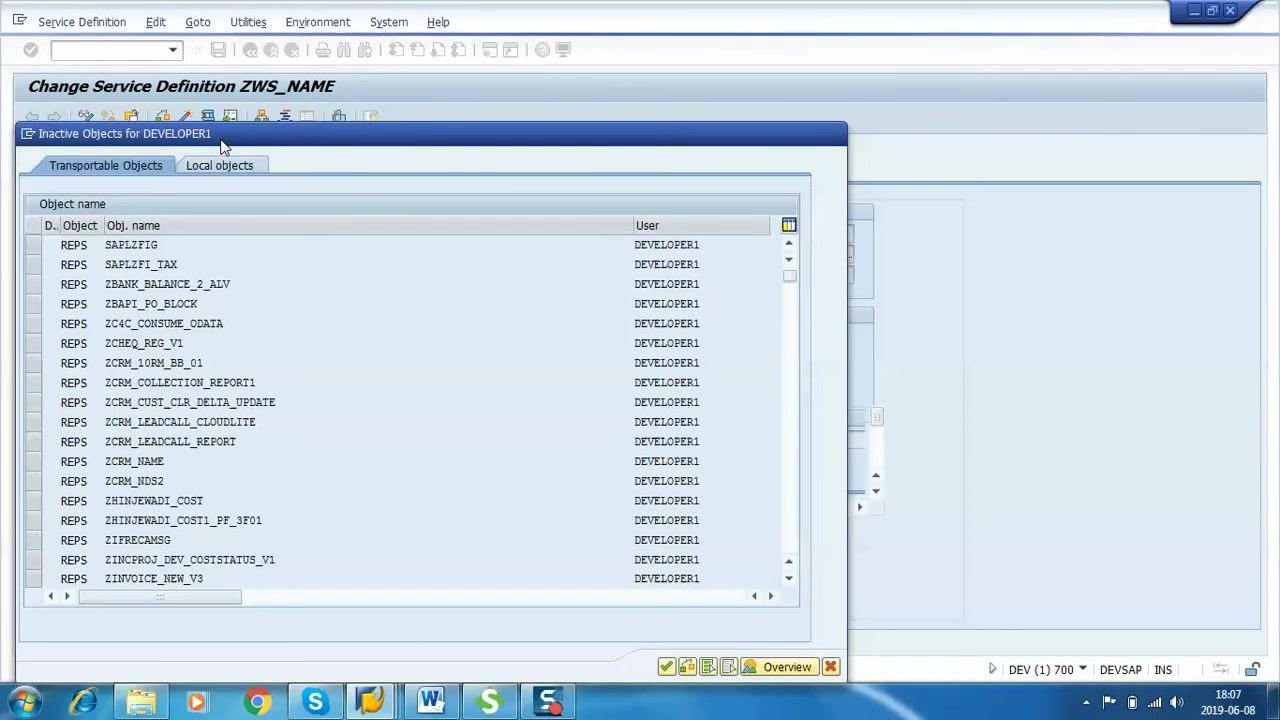Click Save icon in the standard toolbar
The height and width of the screenshot is (720, 1280).
point(218,50)
